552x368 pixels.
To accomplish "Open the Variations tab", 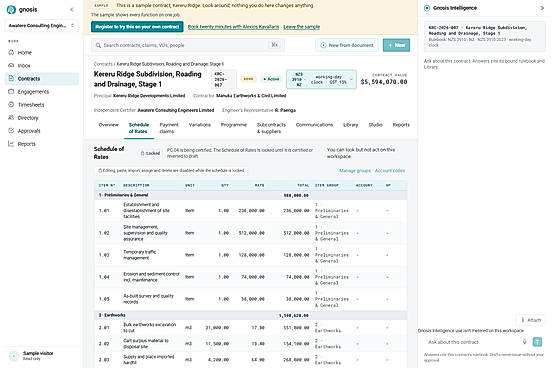I will (200, 125).
